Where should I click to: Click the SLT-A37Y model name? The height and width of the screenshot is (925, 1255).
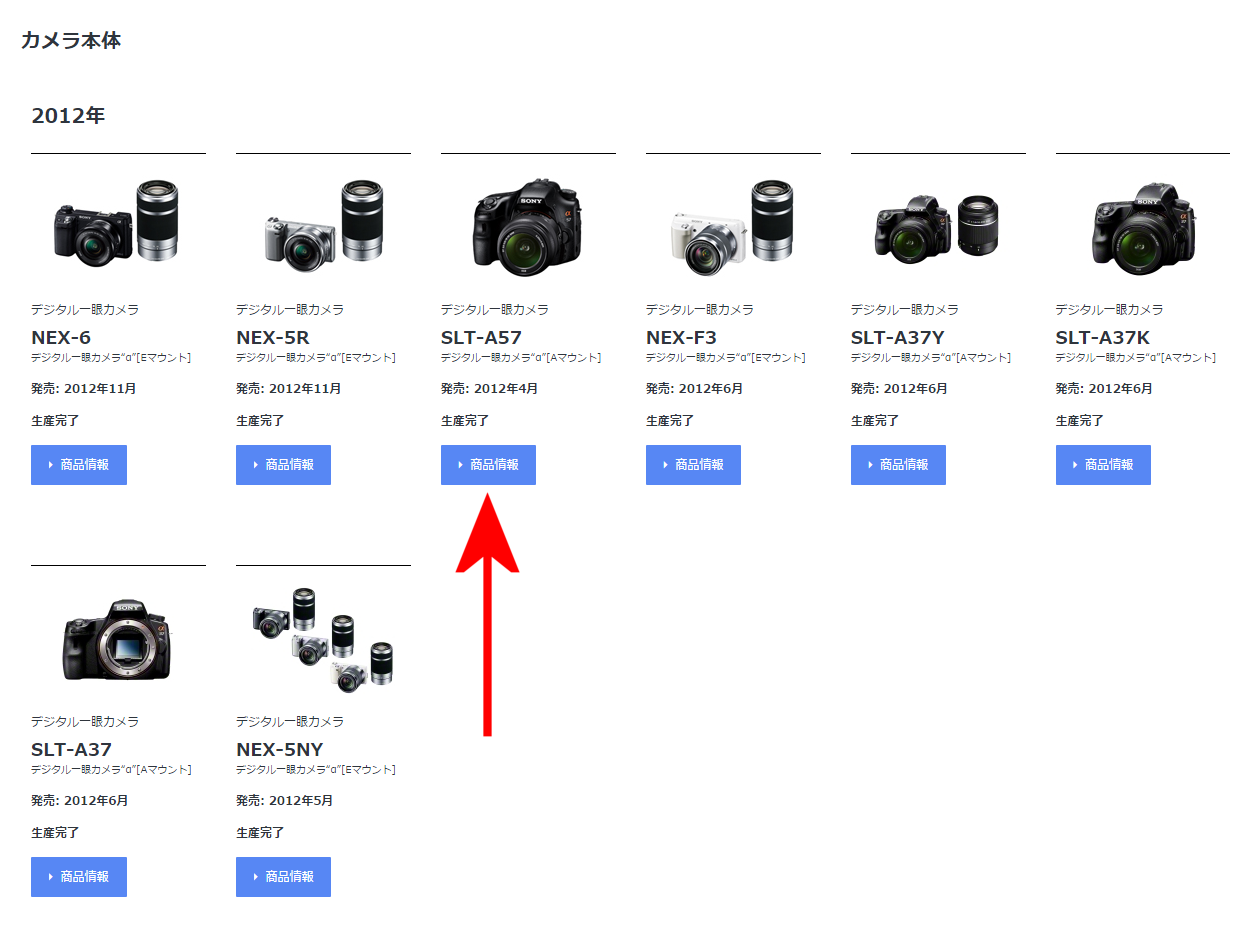coord(898,337)
